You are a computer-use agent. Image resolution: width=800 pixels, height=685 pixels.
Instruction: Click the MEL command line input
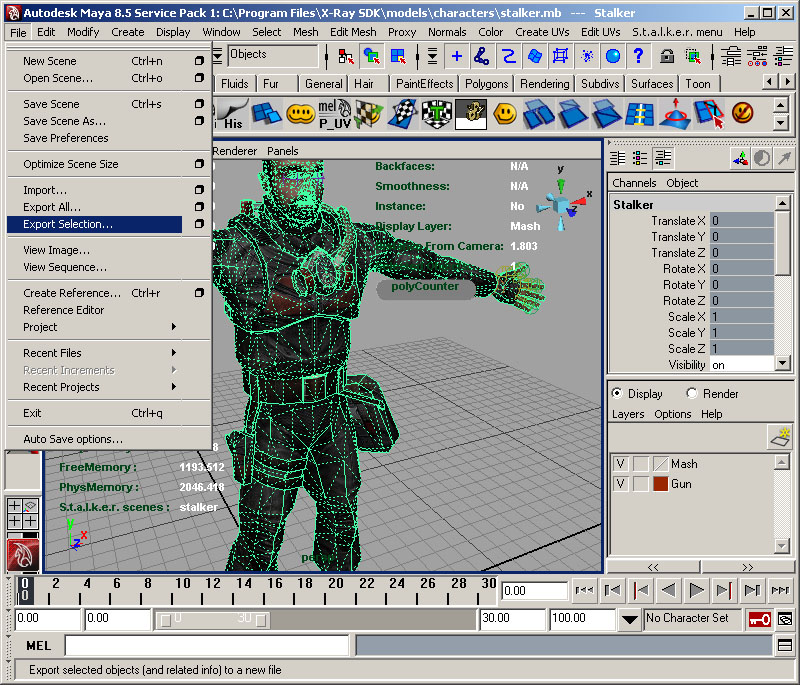[x=207, y=645]
